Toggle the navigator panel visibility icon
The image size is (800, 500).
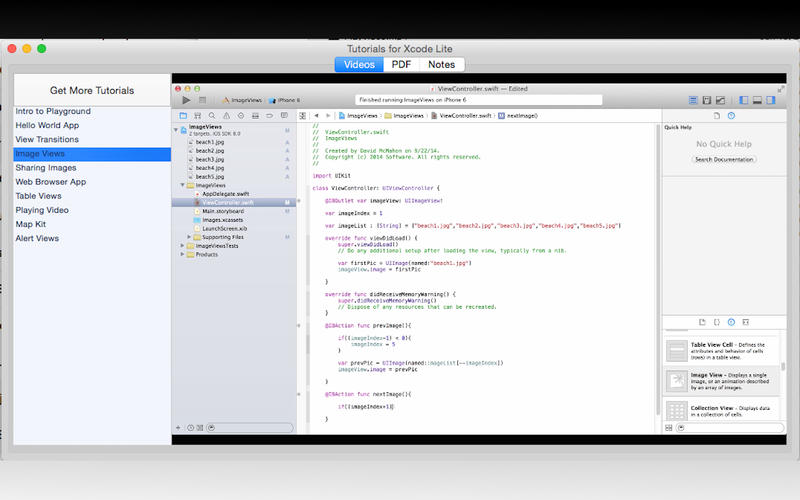[x=743, y=101]
